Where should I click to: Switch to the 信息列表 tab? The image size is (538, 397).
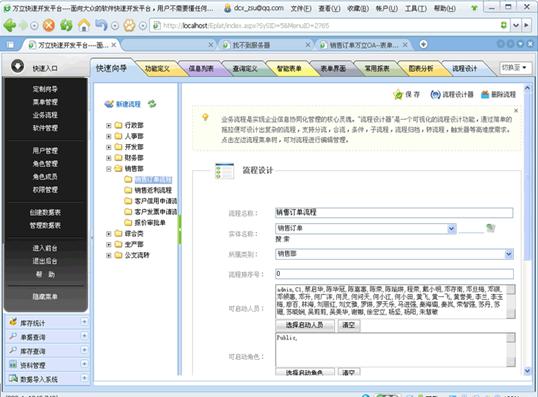click(x=201, y=68)
